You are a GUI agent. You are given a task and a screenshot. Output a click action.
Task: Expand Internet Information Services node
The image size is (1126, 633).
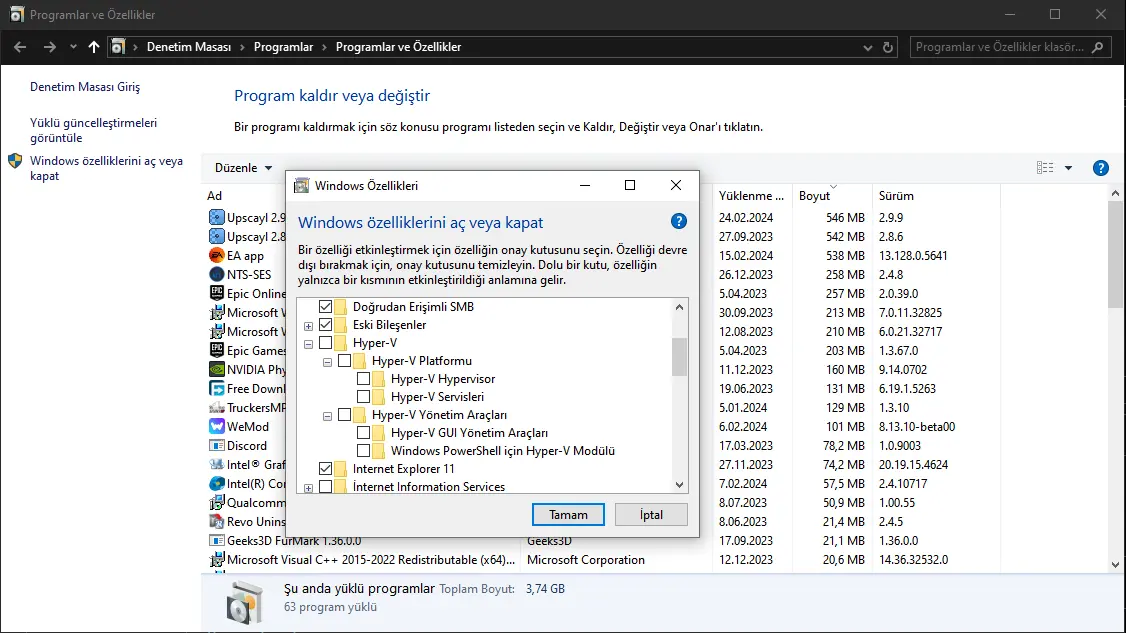pos(308,489)
